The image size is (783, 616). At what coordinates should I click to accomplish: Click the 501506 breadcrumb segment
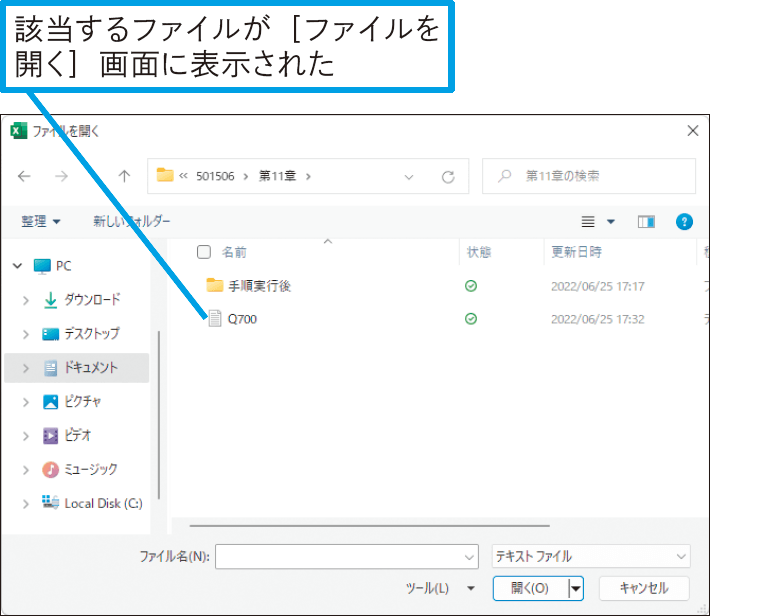tap(215, 176)
